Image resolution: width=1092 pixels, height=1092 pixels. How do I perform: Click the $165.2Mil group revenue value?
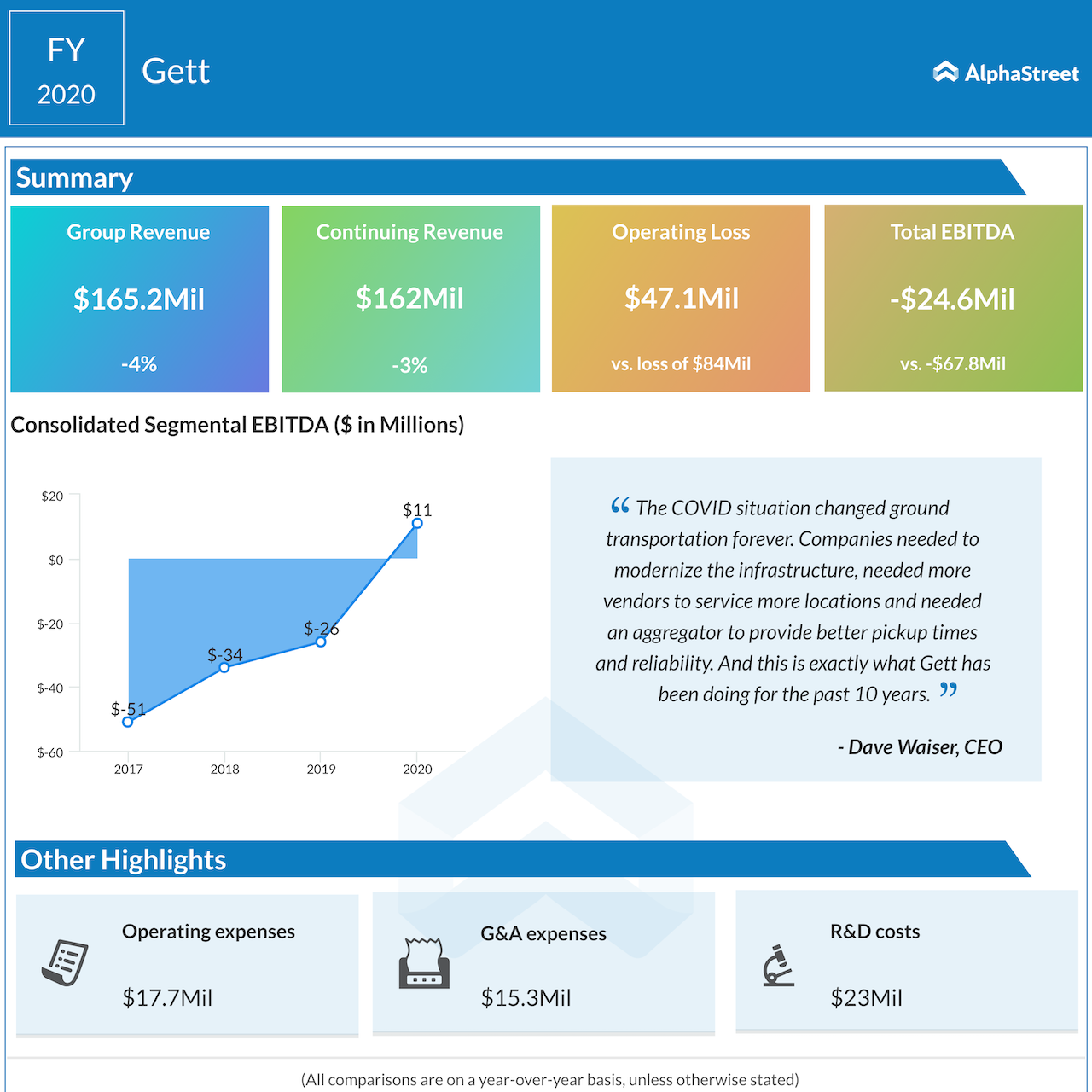tap(139, 299)
